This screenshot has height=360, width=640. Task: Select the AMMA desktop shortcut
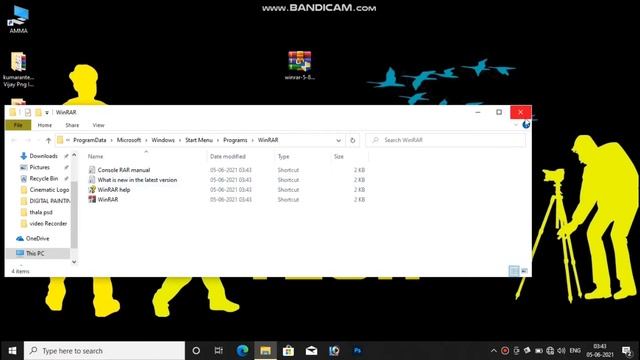(18, 19)
